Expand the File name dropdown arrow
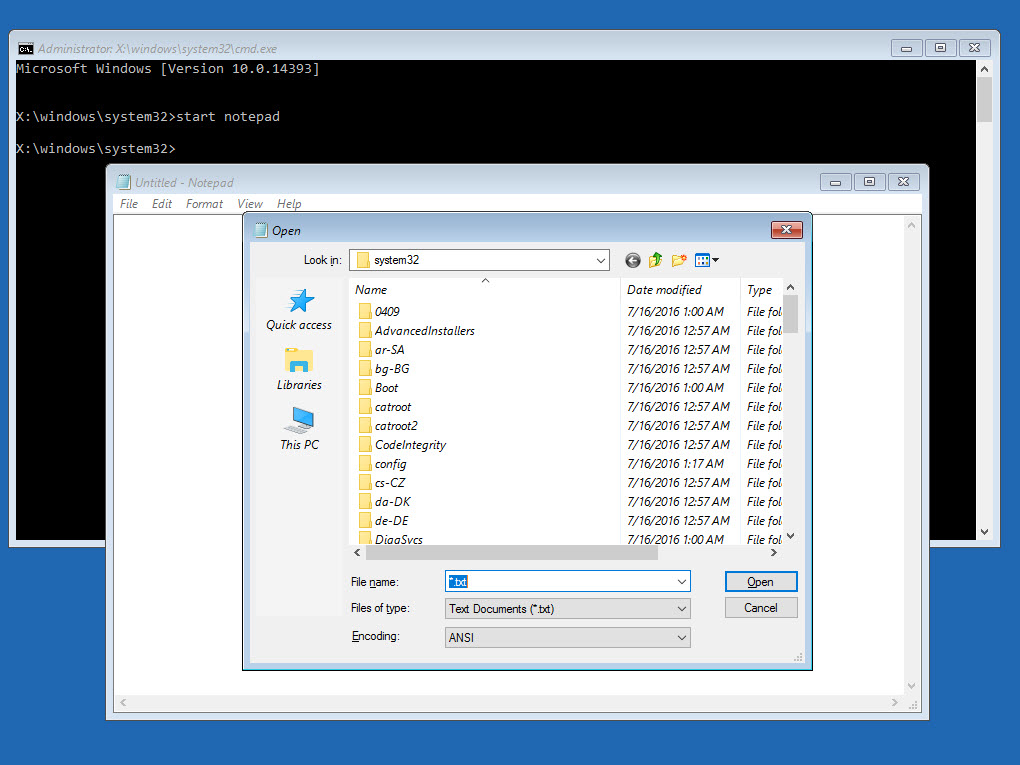Viewport: 1020px width, 765px height. (682, 582)
